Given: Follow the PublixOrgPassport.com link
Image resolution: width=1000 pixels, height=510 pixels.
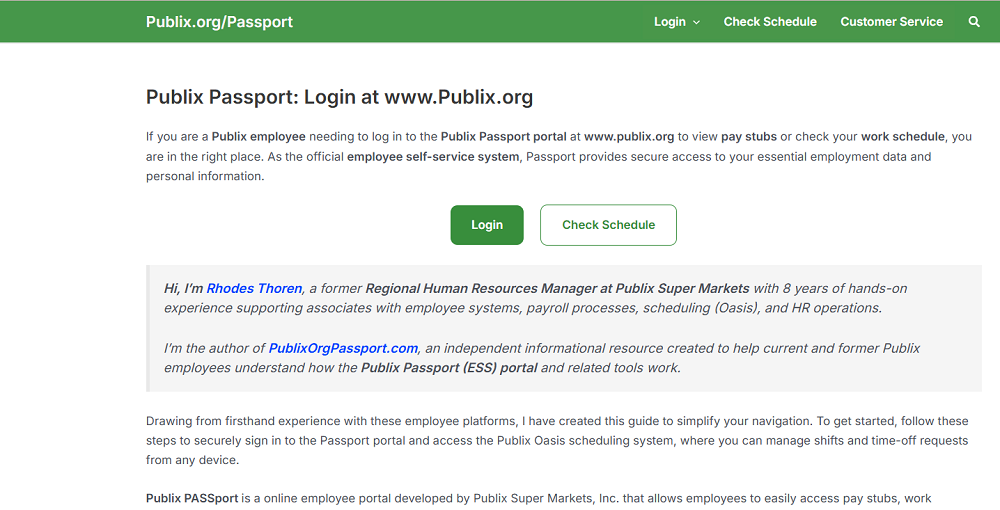Looking at the screenshot, I should 343,348.
